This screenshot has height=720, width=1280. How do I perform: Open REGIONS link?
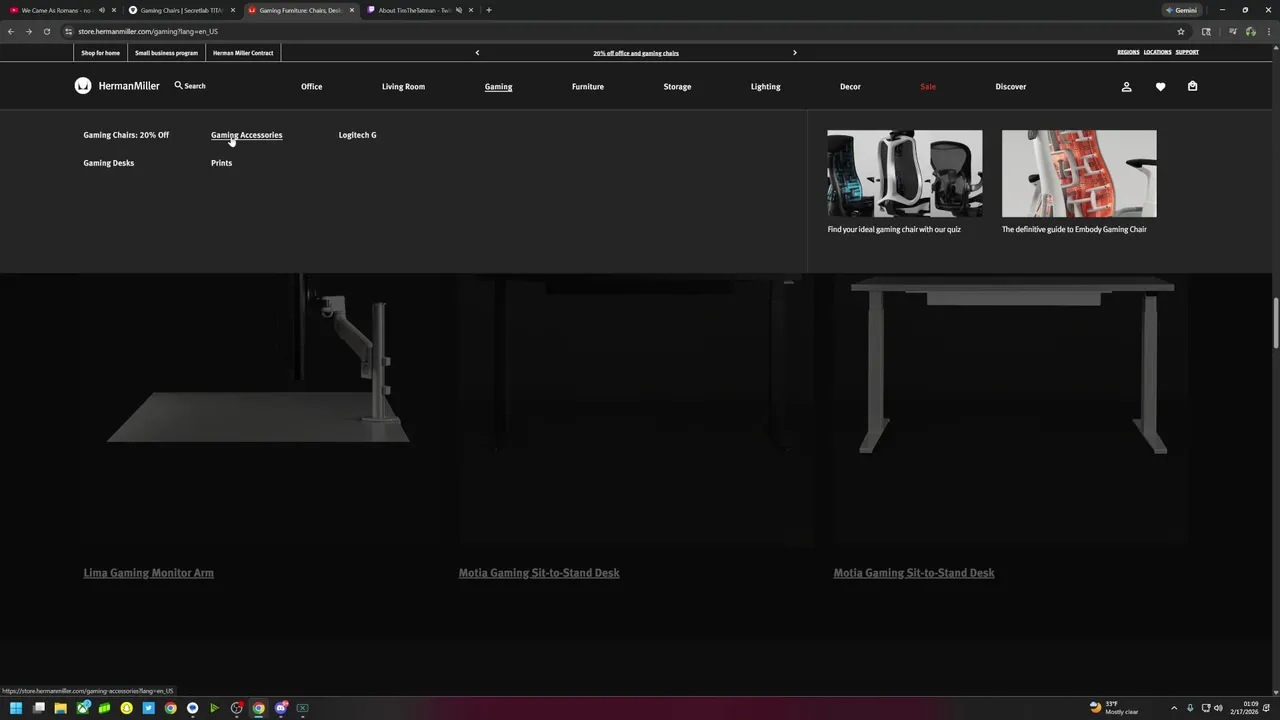click(x=1128, y=52)
